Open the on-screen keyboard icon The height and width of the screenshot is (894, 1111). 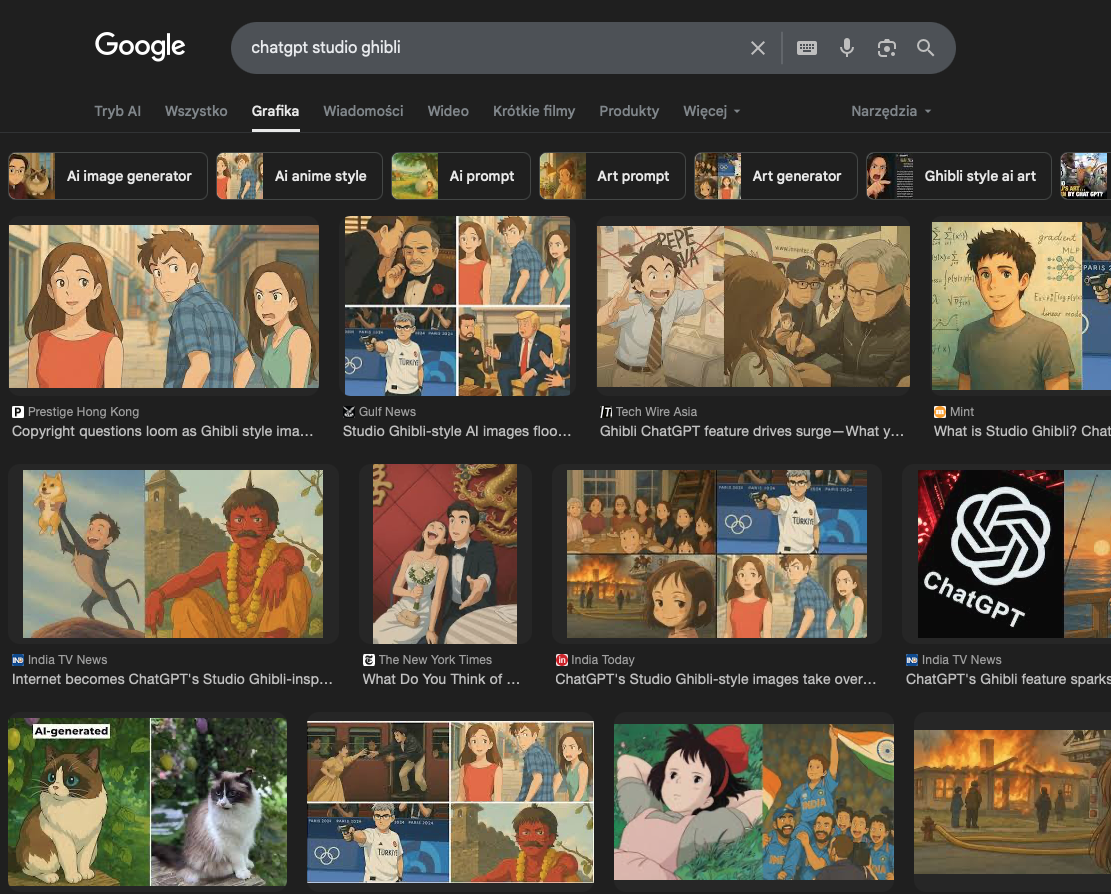tap(806, 48)
